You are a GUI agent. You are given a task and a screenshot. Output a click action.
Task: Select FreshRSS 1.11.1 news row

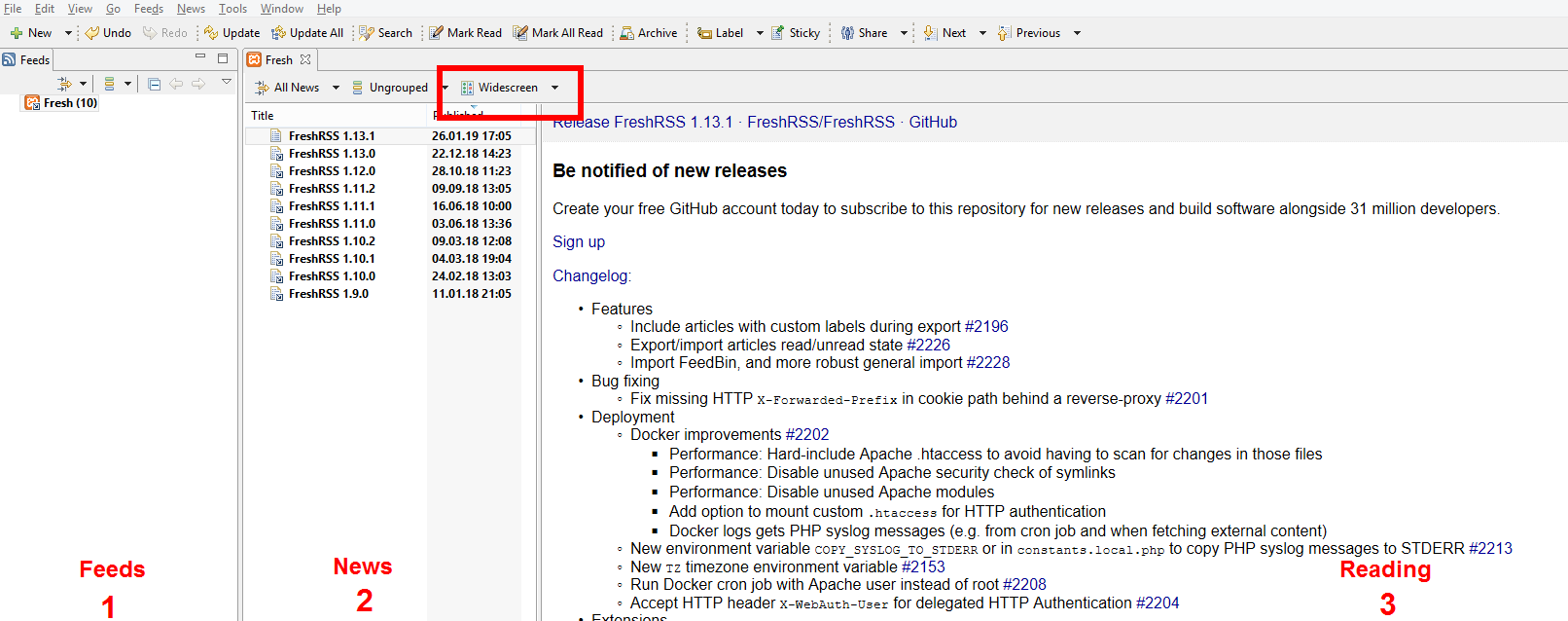390,206
